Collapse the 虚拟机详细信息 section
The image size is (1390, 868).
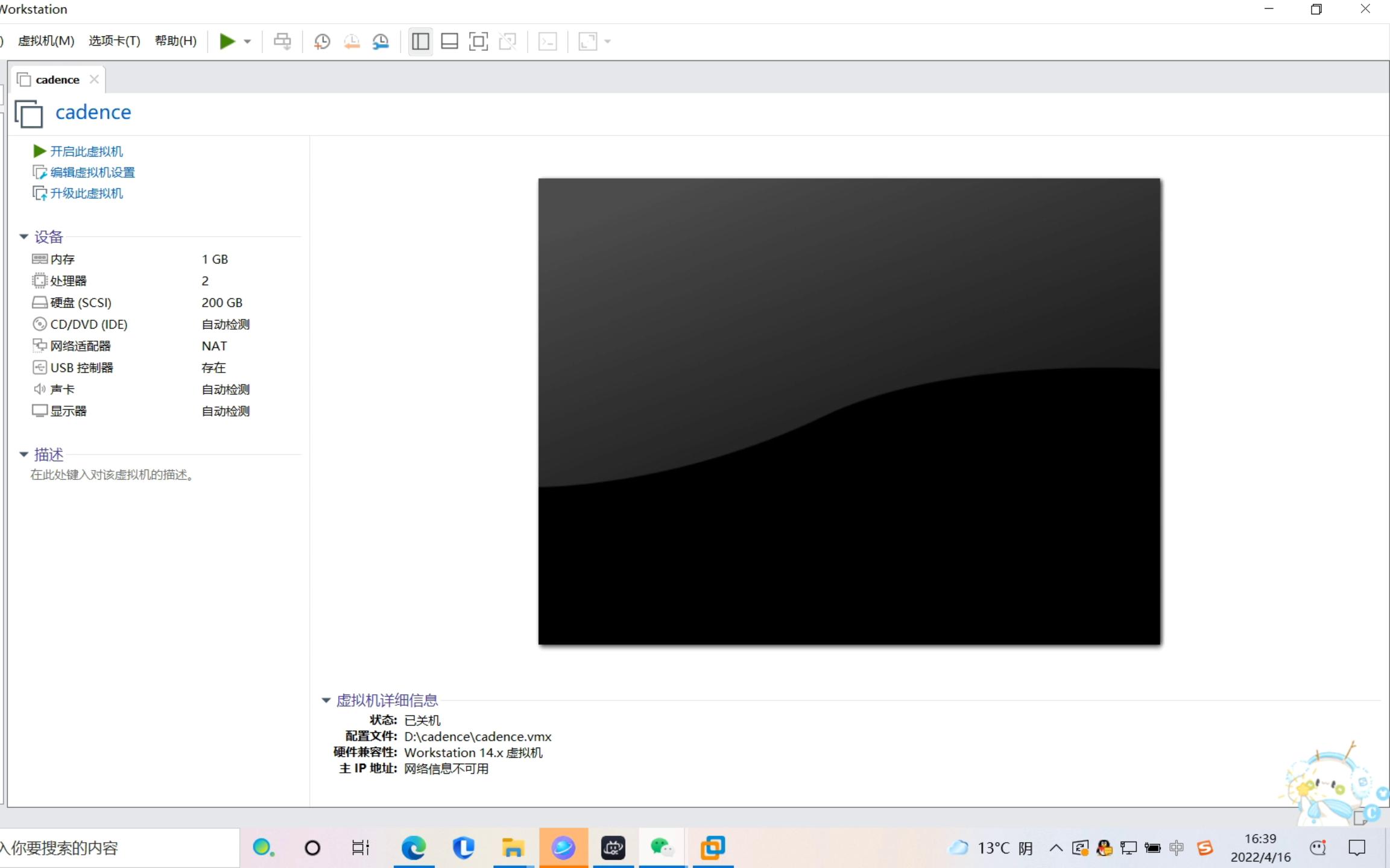click(x=326, y=700)
